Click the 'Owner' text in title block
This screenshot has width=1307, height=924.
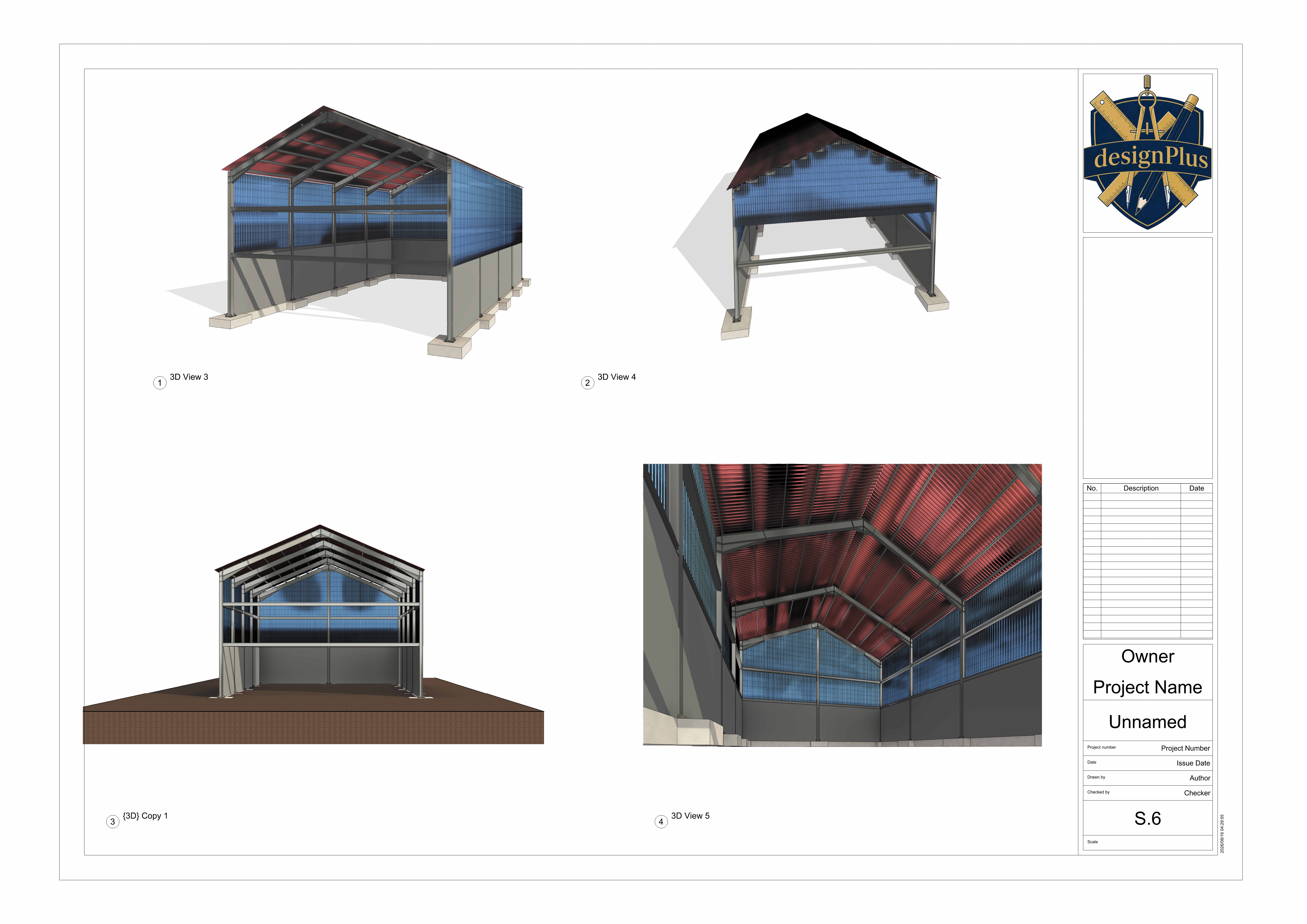pyautogui.click(x=1148, y=657)
